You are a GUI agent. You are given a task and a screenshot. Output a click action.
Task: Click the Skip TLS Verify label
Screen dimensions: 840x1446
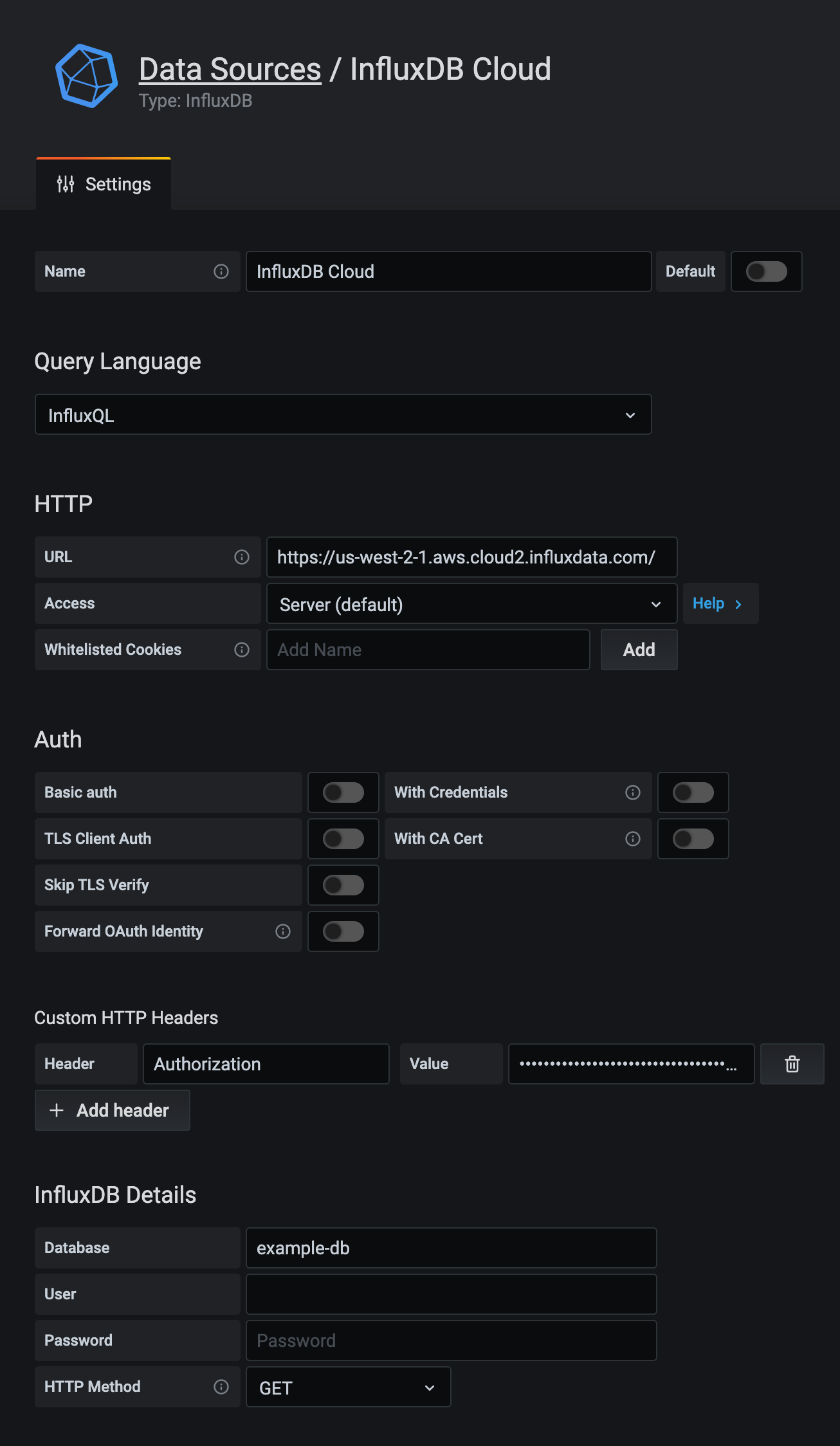(96, 885)
